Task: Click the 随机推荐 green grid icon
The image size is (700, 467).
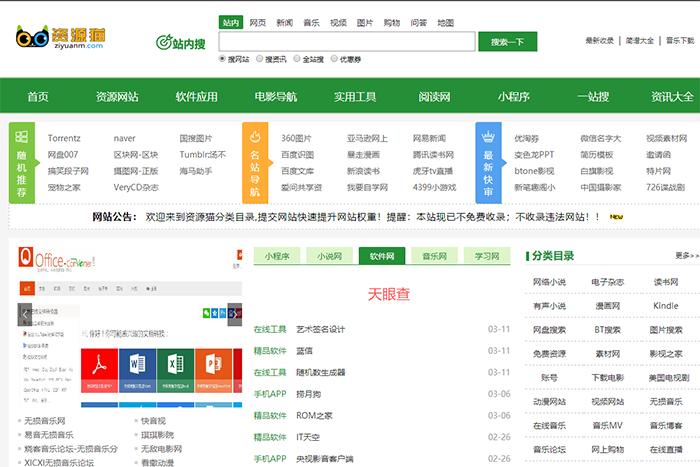Action: 21,137
